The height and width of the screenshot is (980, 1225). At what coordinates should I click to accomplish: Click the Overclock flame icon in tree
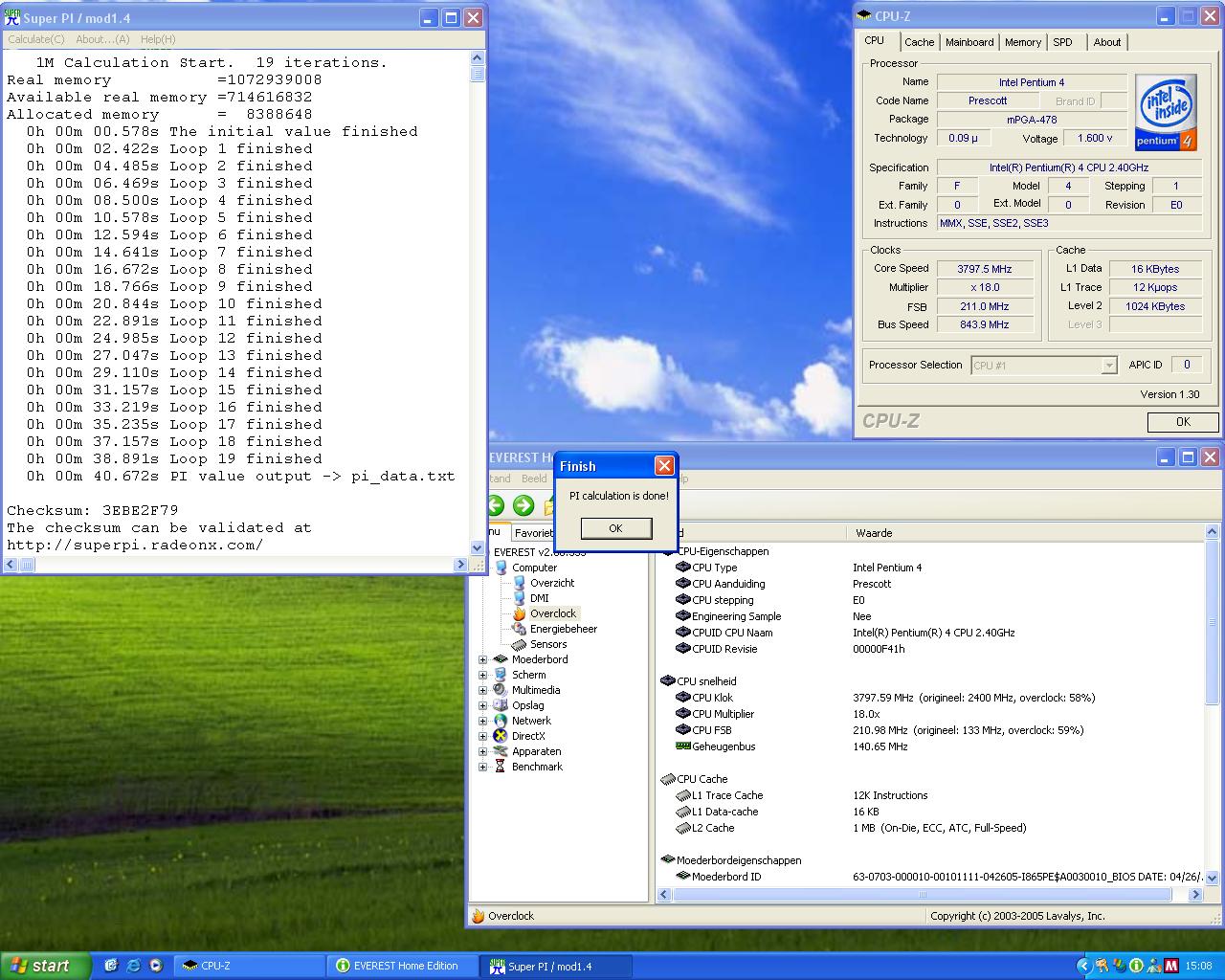point(519,613)
